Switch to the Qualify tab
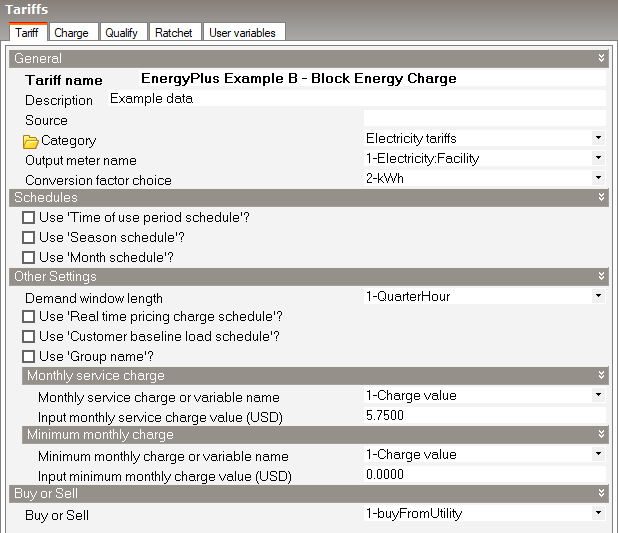618x533 pixels. pos(122,33)
